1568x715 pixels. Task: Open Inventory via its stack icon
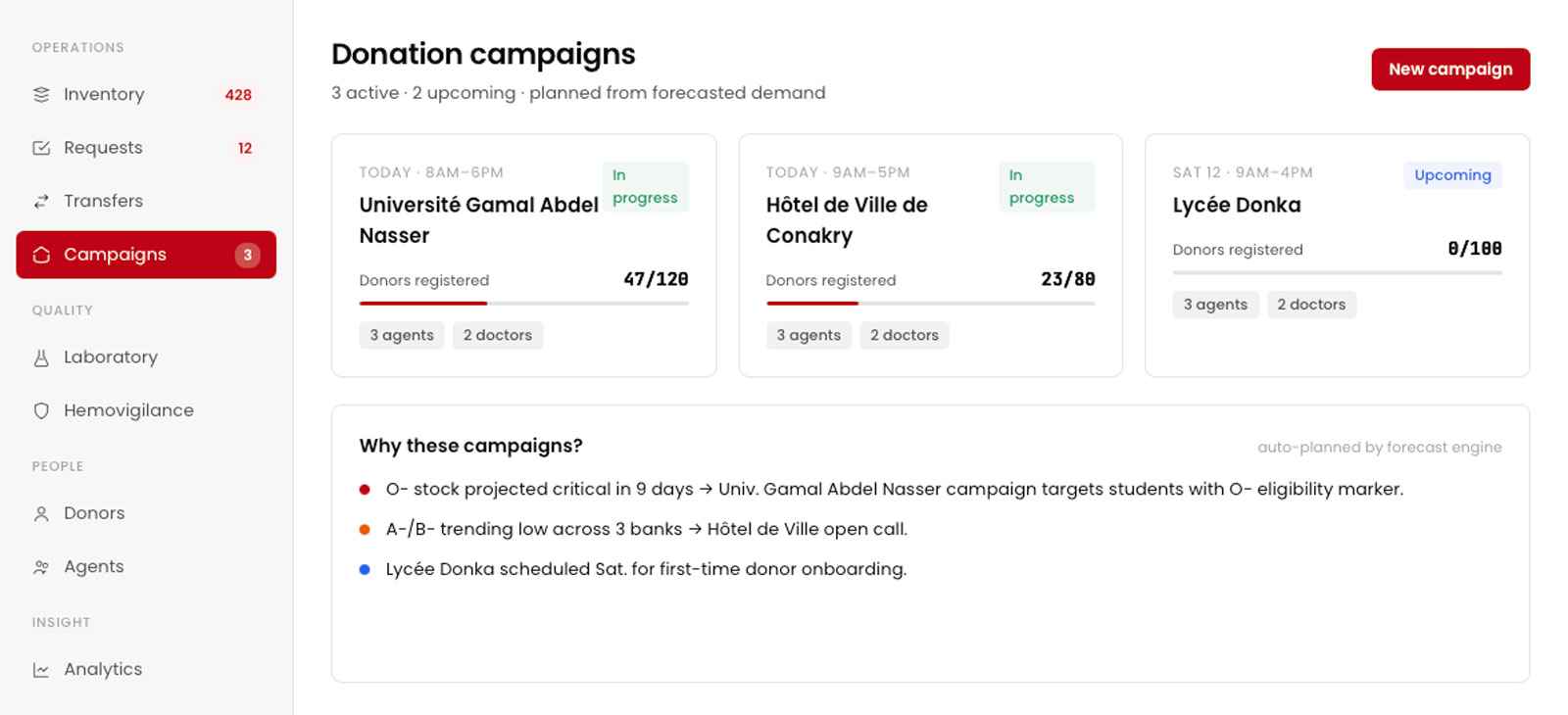click(x=41, y=95)
